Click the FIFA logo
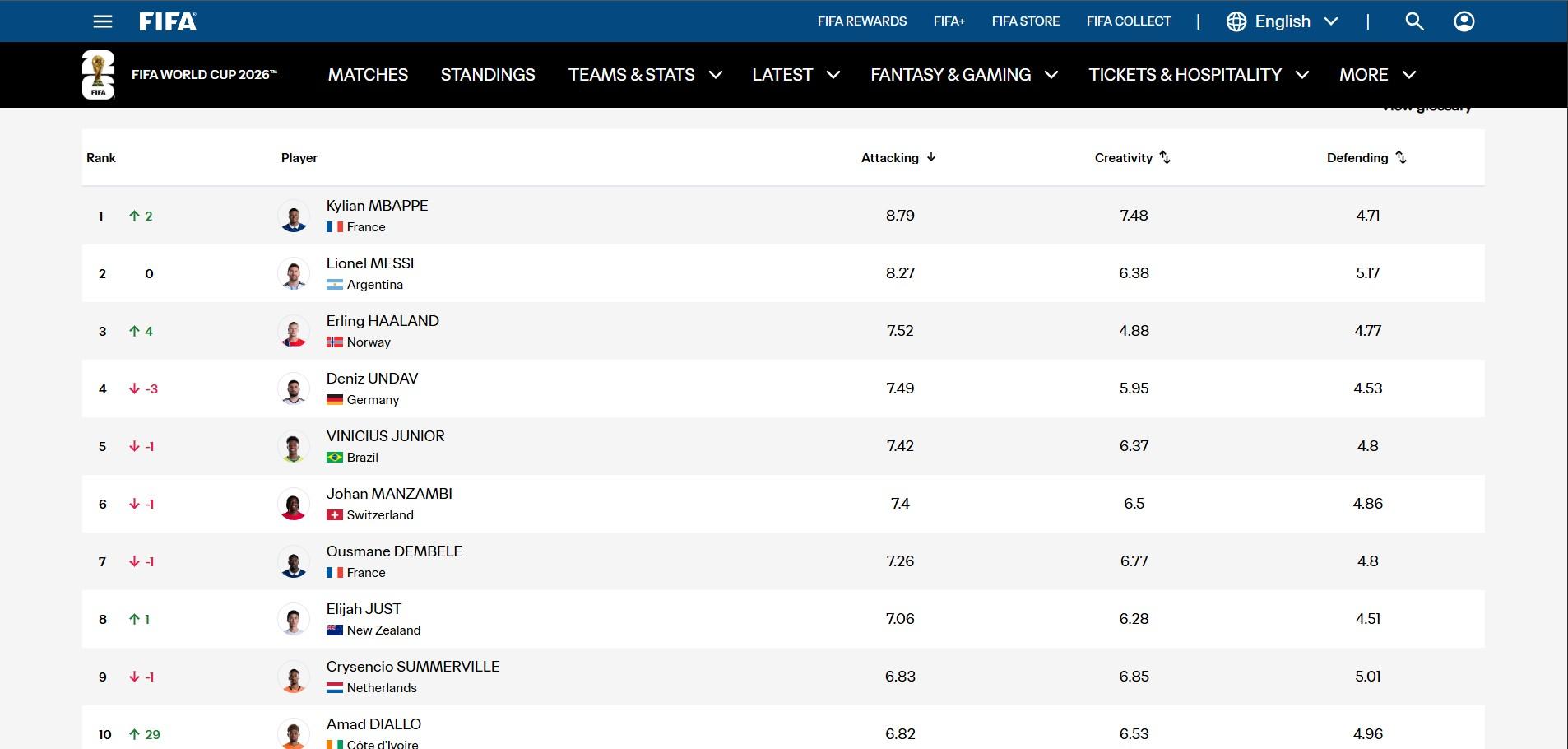 (x=168, y=21)
